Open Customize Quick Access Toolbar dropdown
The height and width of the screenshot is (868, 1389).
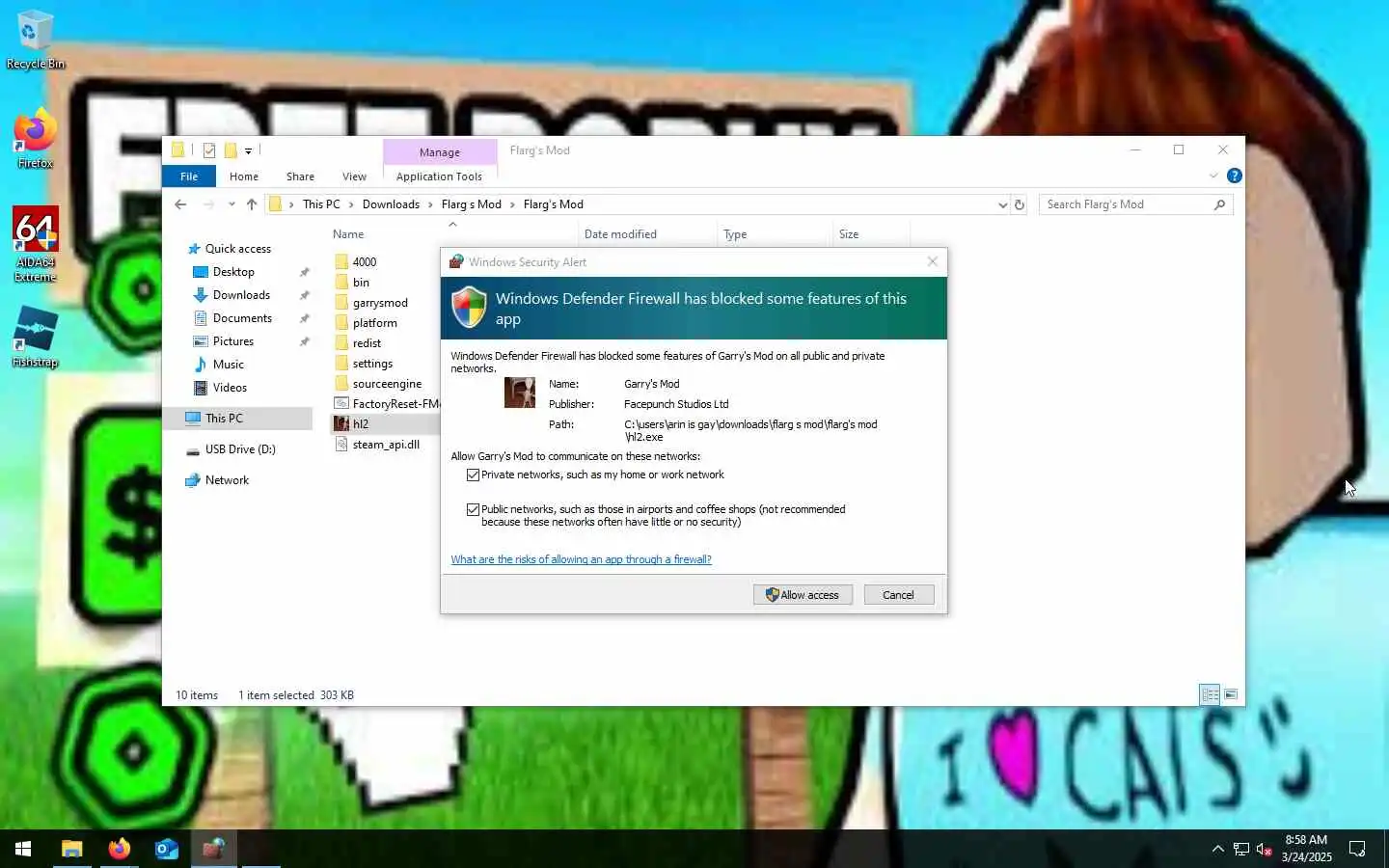(x=248, y=150)
